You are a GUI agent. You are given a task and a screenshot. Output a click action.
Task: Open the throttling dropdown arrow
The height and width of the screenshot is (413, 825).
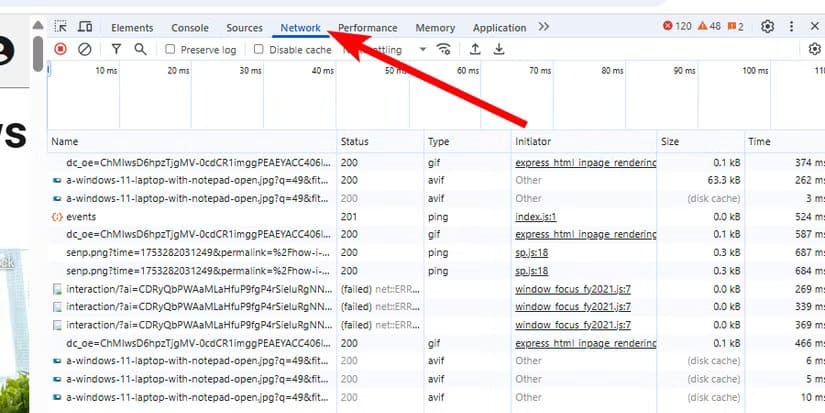point(422,50)
